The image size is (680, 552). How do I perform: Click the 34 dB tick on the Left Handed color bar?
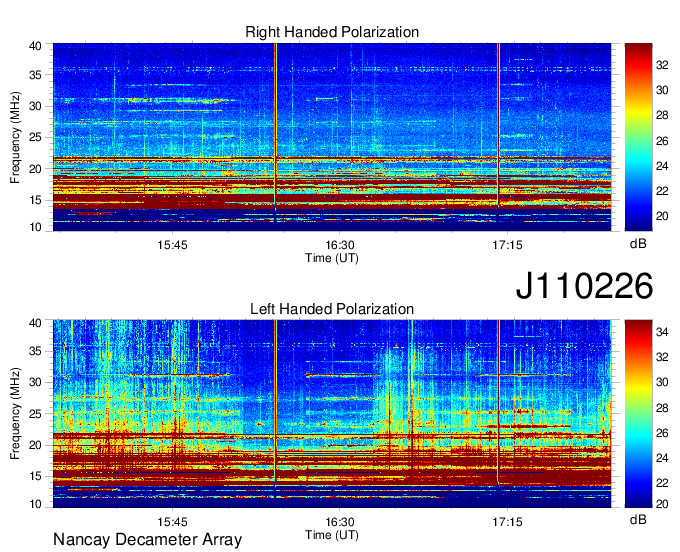coord(662,332)
